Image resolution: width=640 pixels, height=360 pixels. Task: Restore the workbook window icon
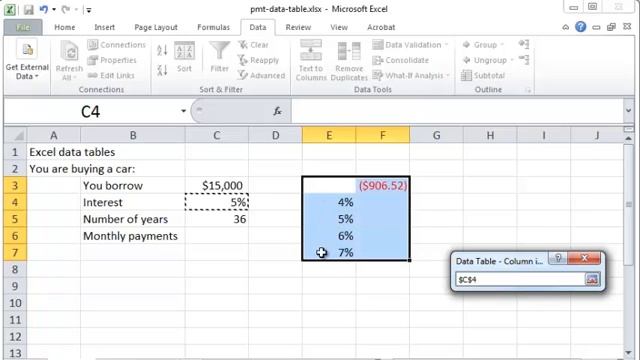(x=611, y=27)
